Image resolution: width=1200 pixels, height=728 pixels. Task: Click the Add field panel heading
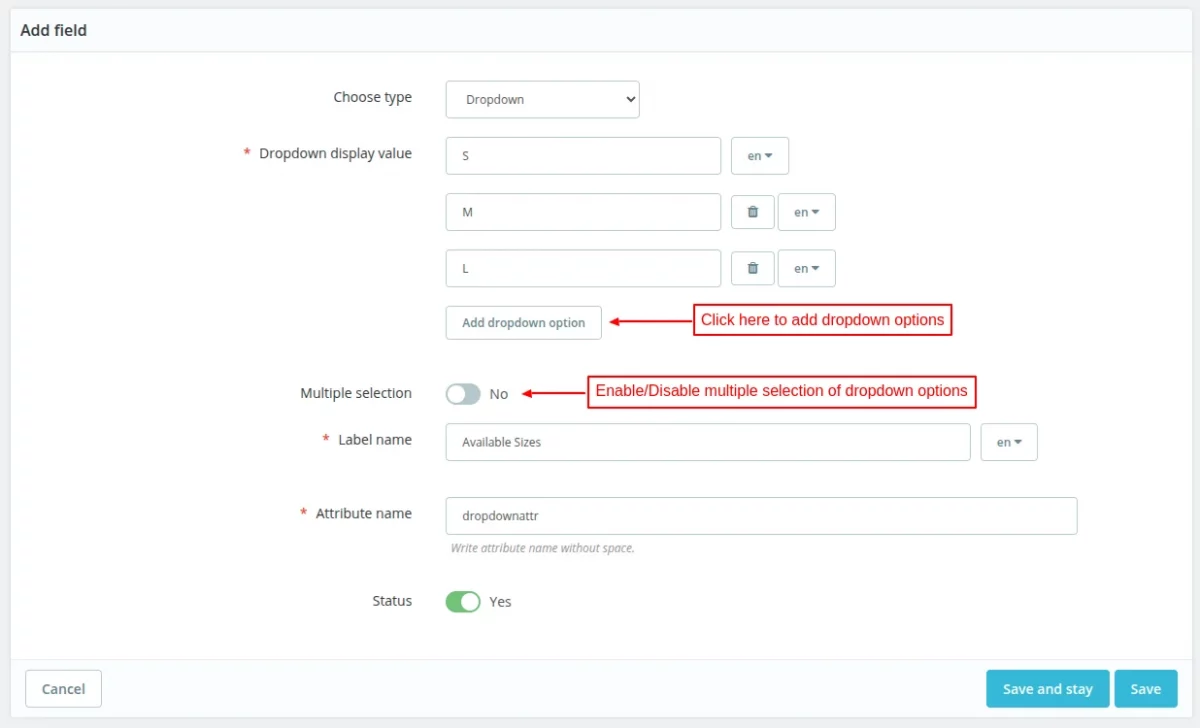[x=54, y=31]
